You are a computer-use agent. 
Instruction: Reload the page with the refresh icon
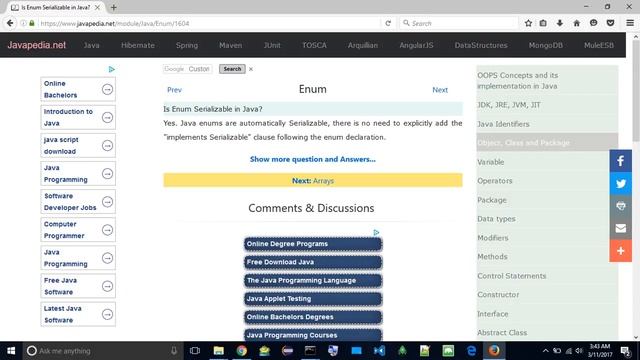(388, 23)
